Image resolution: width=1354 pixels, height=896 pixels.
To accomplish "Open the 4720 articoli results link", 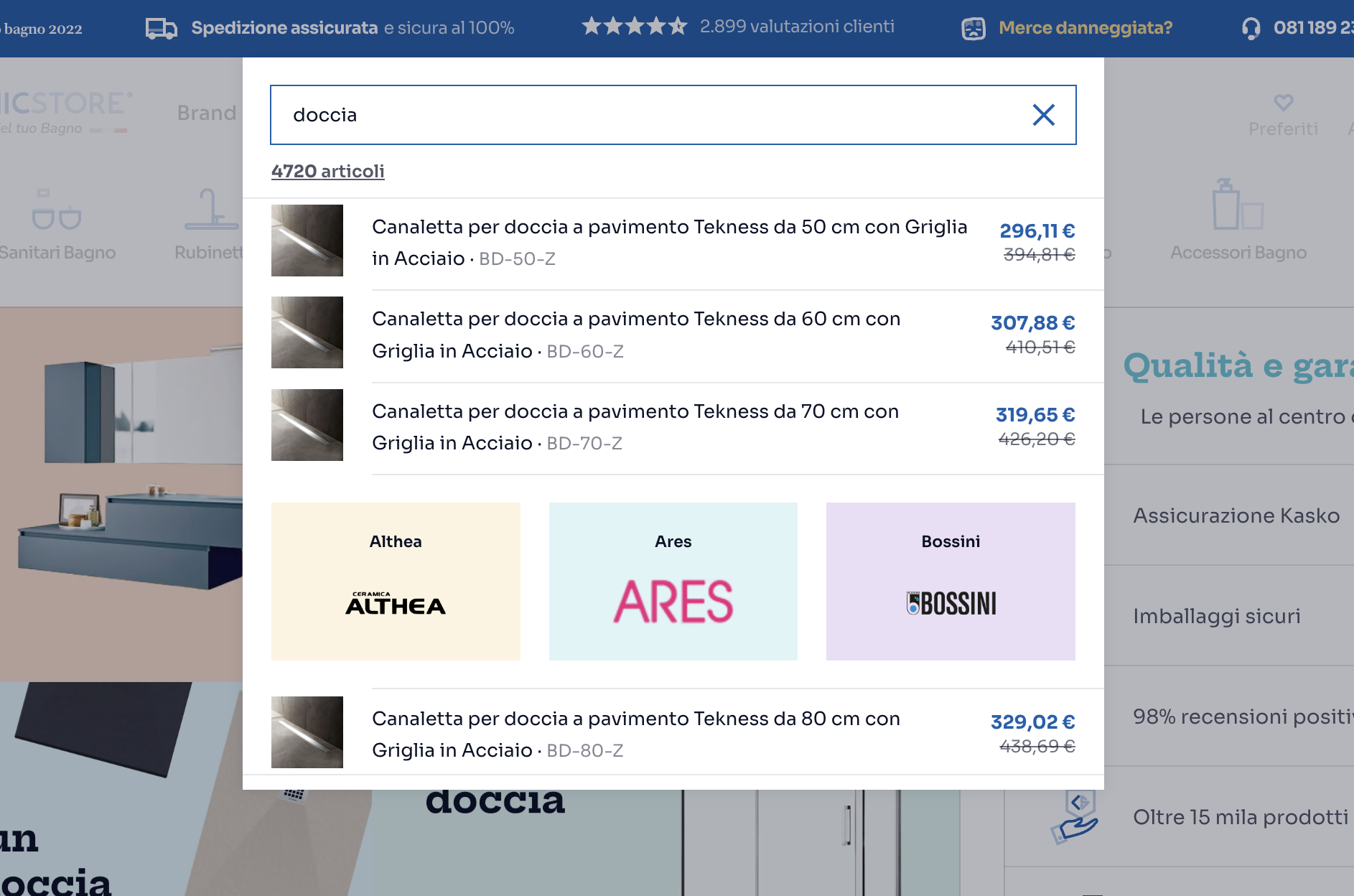I will 327,172.
